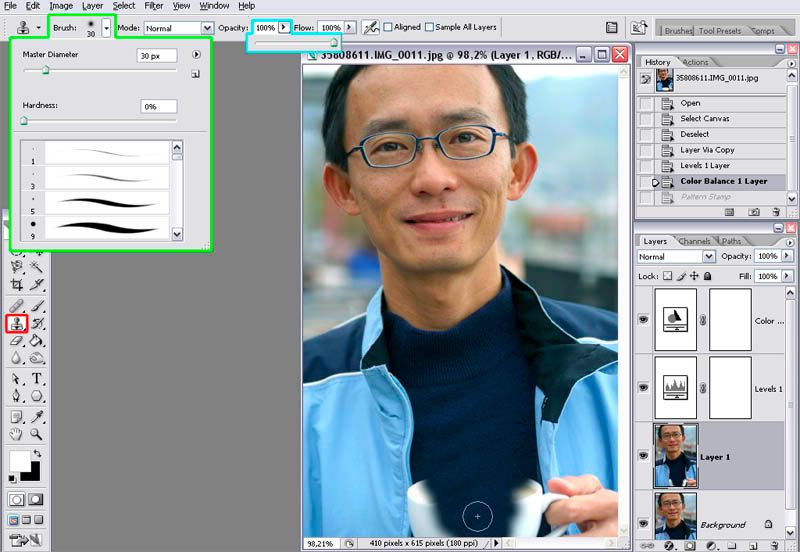Viewport: 800px width, 552px height.
Task: Select the Pen tool
Action: tap(17, 396)
